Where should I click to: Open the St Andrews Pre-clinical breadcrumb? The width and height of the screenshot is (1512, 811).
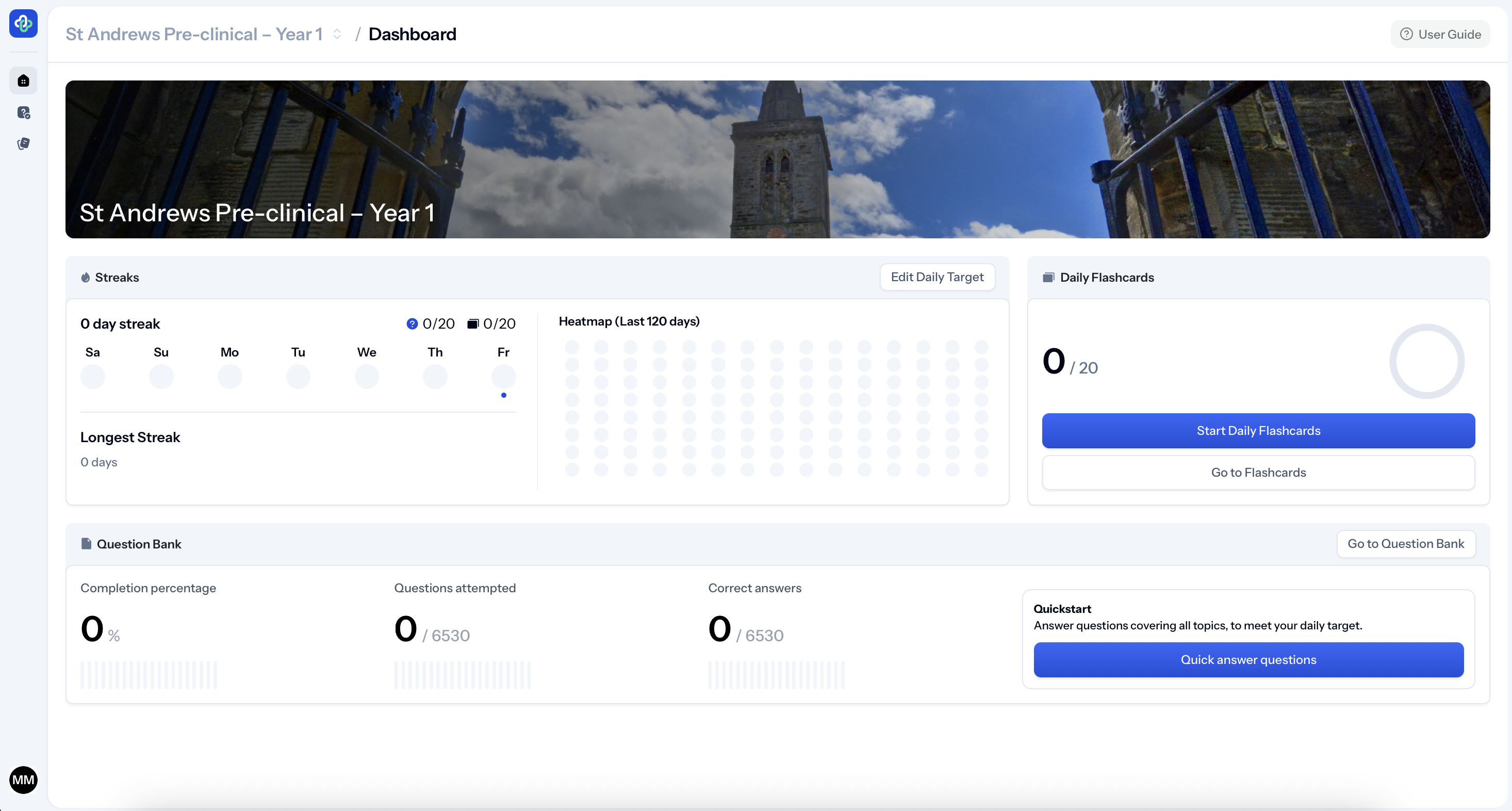coord(194,34)
